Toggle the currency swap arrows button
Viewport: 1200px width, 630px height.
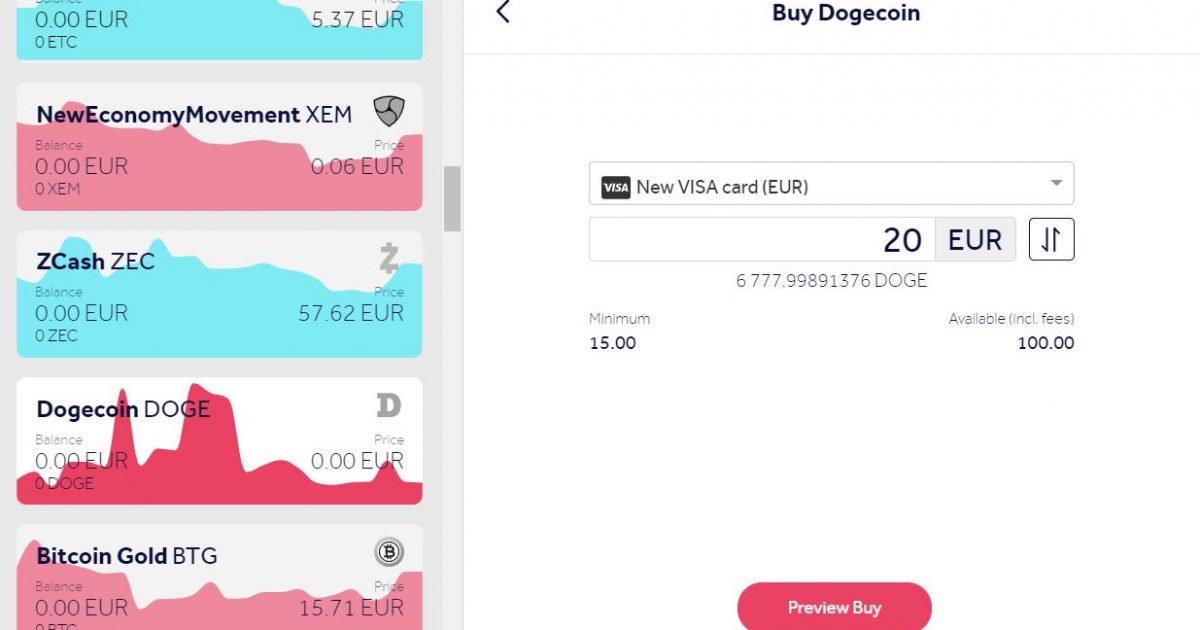(x=1051, y=240)
